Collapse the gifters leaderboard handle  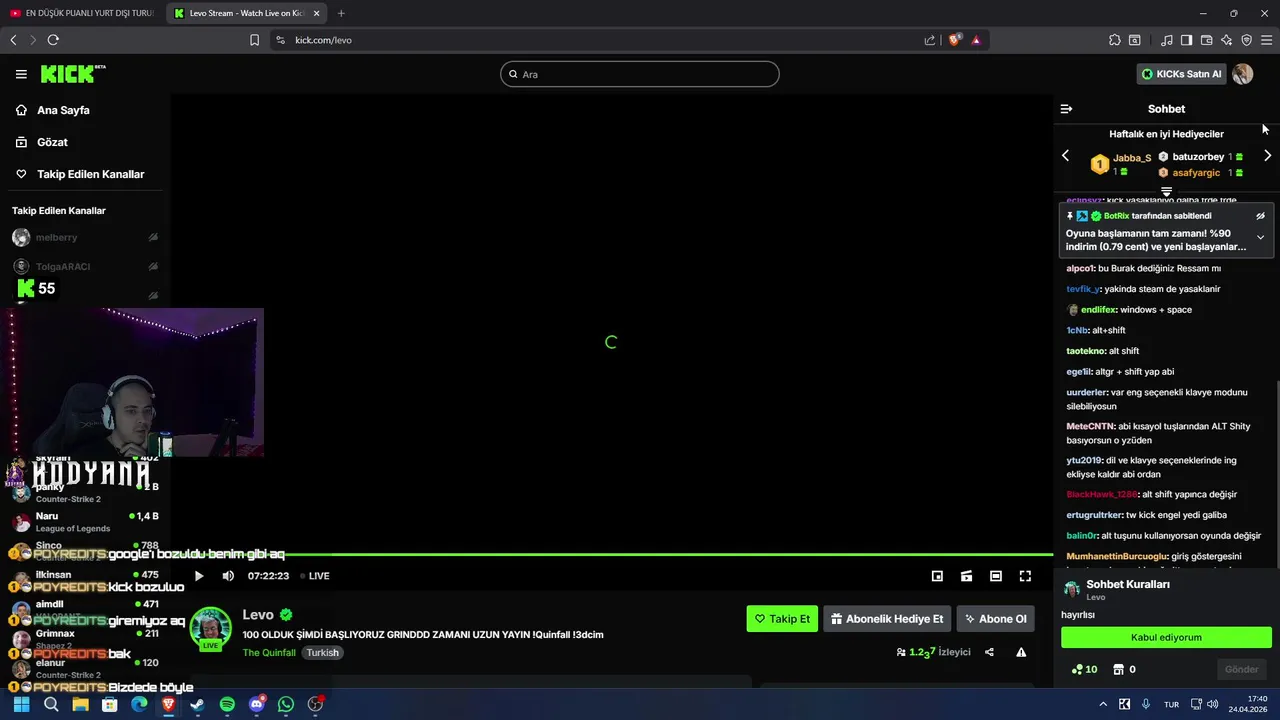(1166, 191)
